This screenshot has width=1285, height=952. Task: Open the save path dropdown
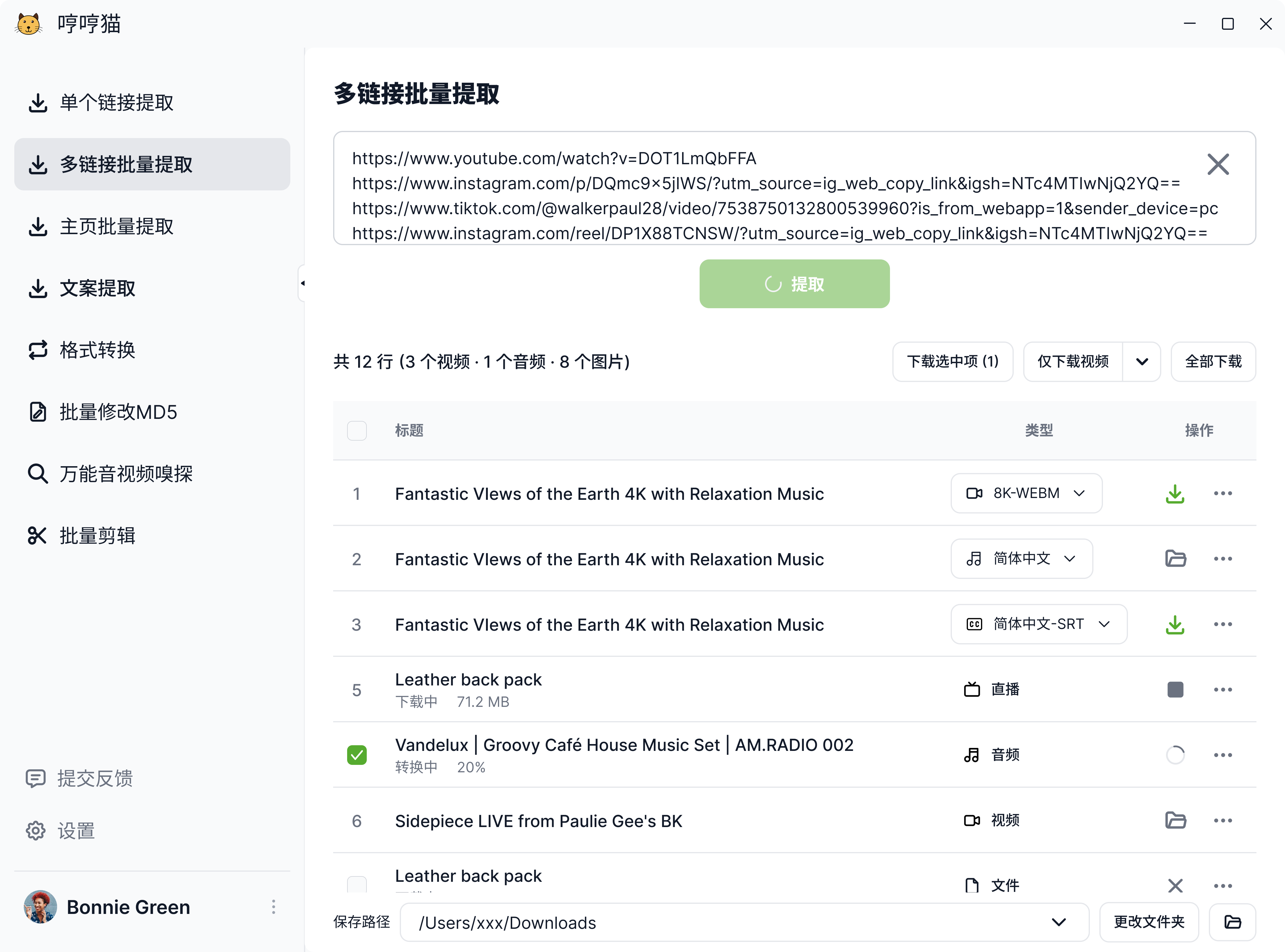click(1059, 923)
